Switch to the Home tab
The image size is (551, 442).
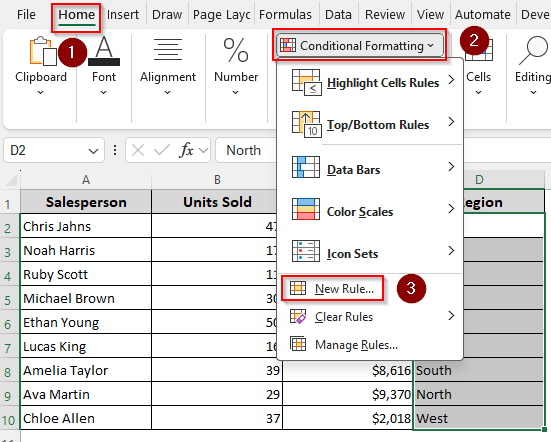(x=77, y=15)
